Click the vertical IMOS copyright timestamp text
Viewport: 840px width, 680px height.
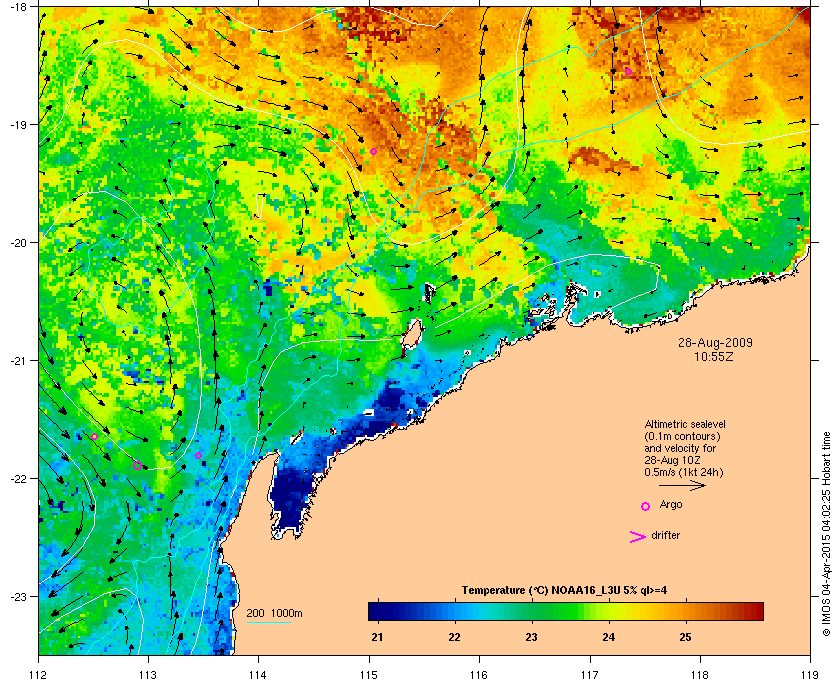pyautogui.click(x=826, y=534)
